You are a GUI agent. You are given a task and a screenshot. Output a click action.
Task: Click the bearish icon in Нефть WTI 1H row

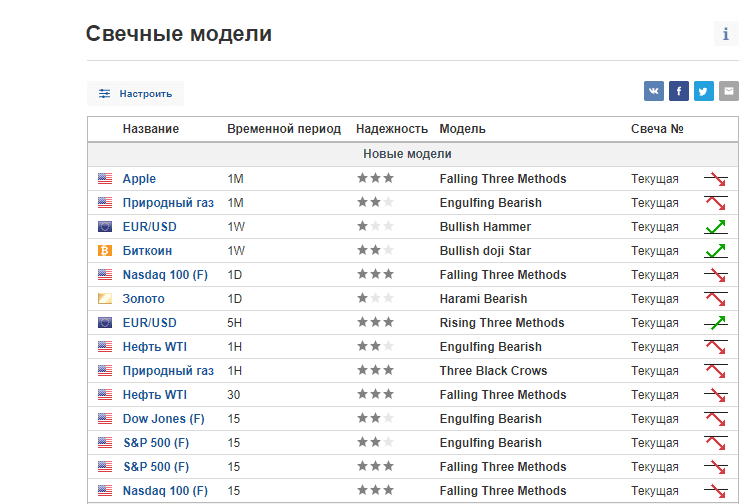pyautogui.click(x=716, y=347)
